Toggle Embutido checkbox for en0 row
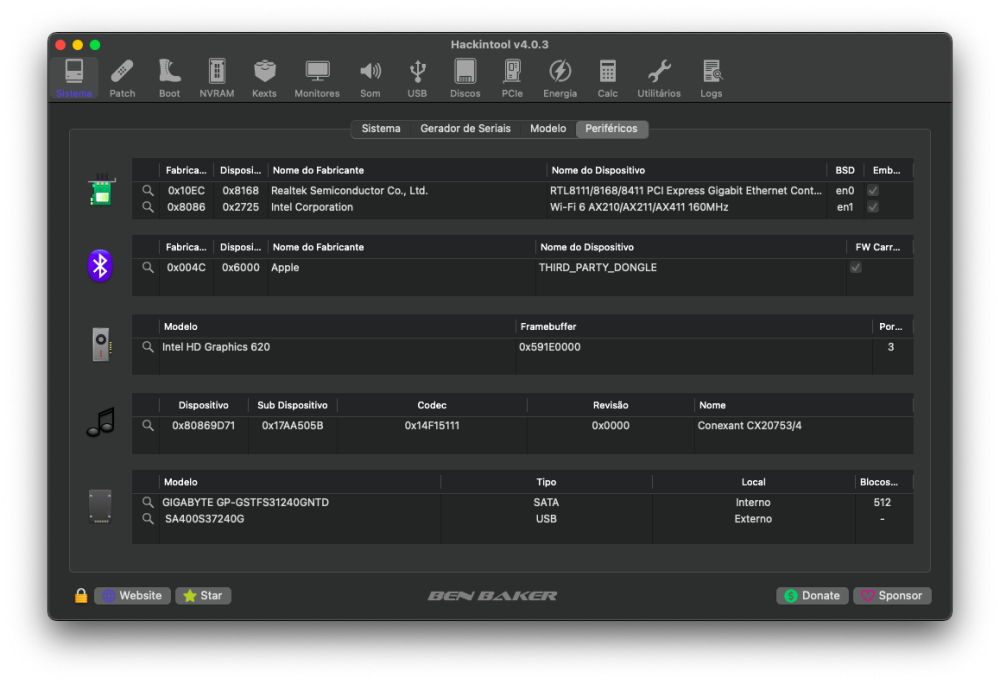This screenshot has height=684, width=1000. 873,191
